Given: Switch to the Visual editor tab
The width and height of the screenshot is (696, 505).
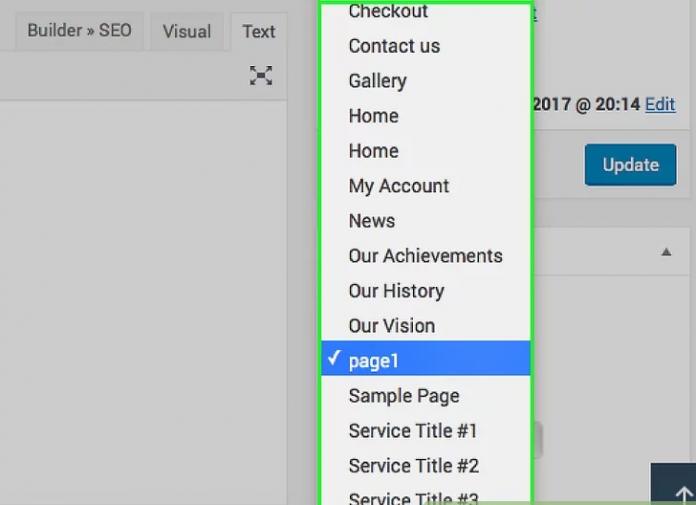Looking at the screenshot, I should coord(187,31).
